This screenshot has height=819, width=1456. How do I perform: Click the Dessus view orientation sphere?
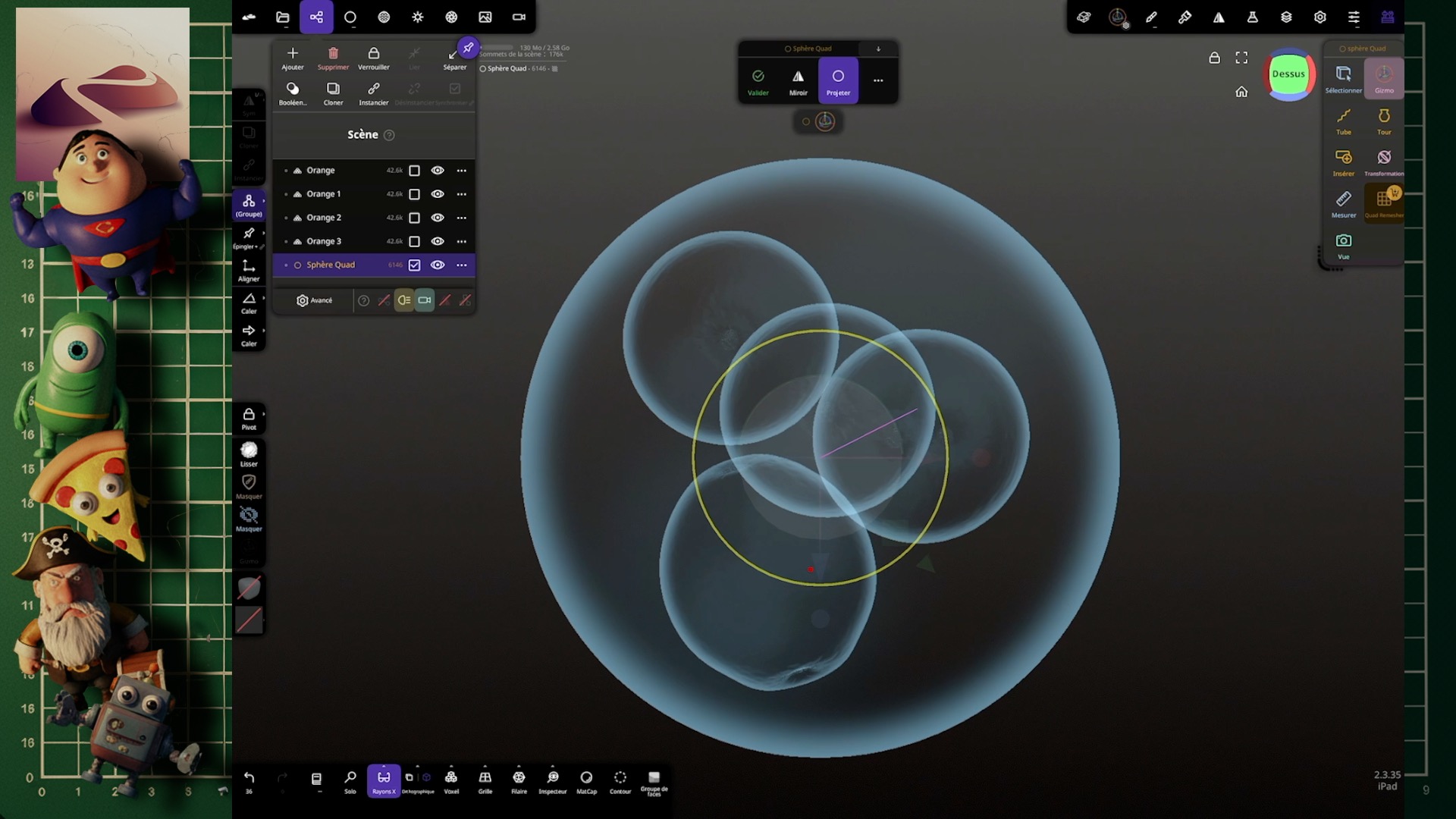tap(1288, 74)
